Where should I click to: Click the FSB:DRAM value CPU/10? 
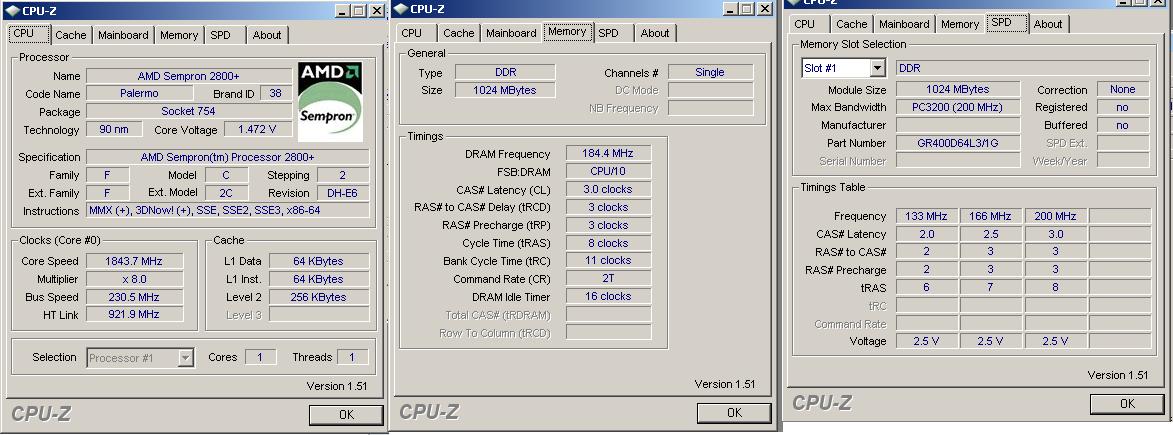tap(608, 171)
